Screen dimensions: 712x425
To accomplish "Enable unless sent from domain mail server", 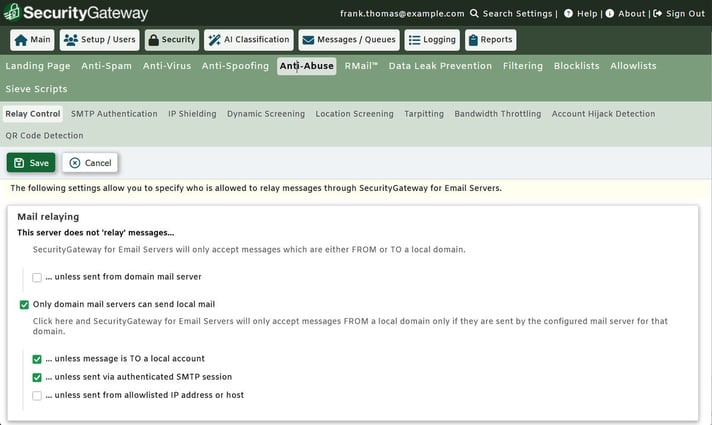I will [x=37, y=277].
